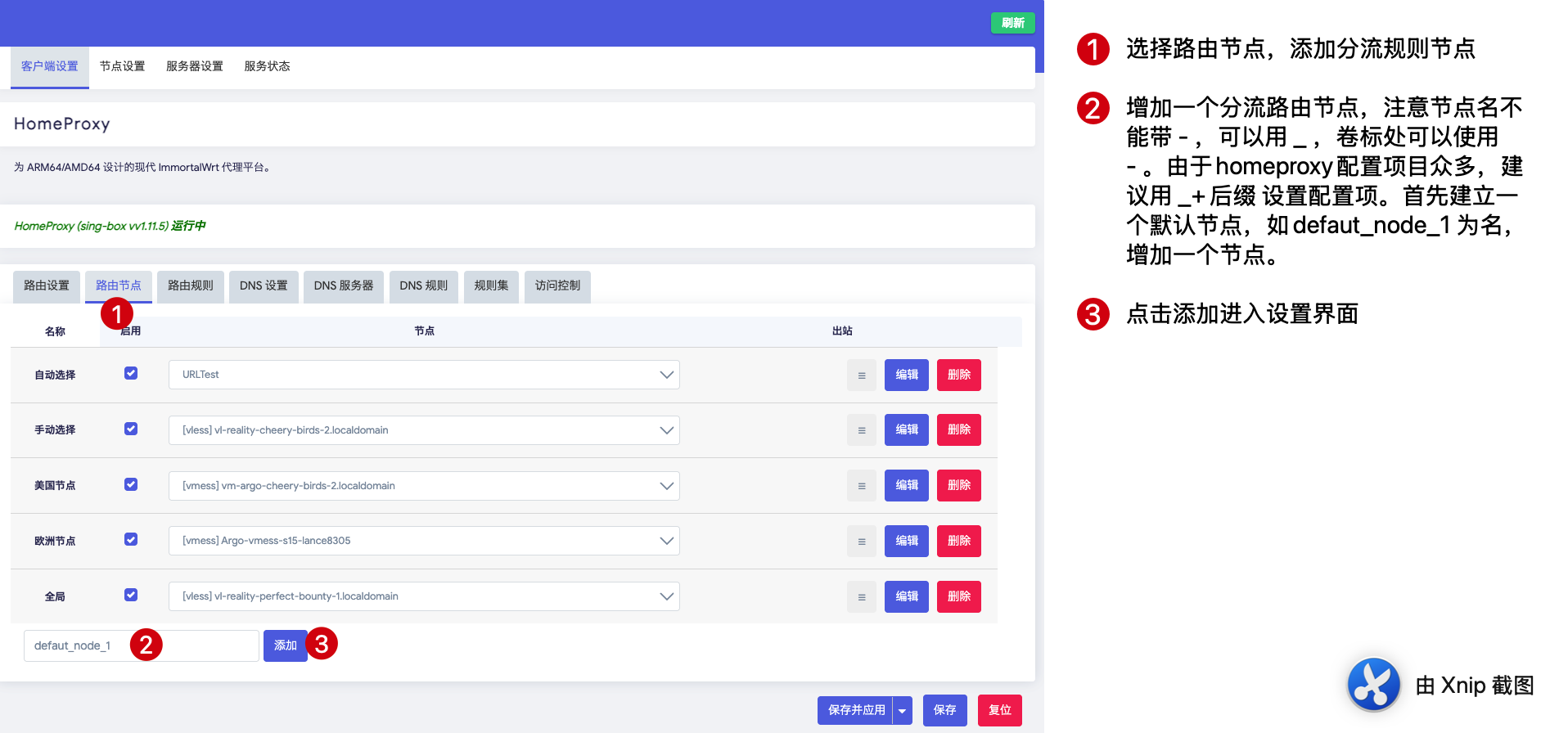Disable the 美国节点 checkbox

(x=131, y=484)
